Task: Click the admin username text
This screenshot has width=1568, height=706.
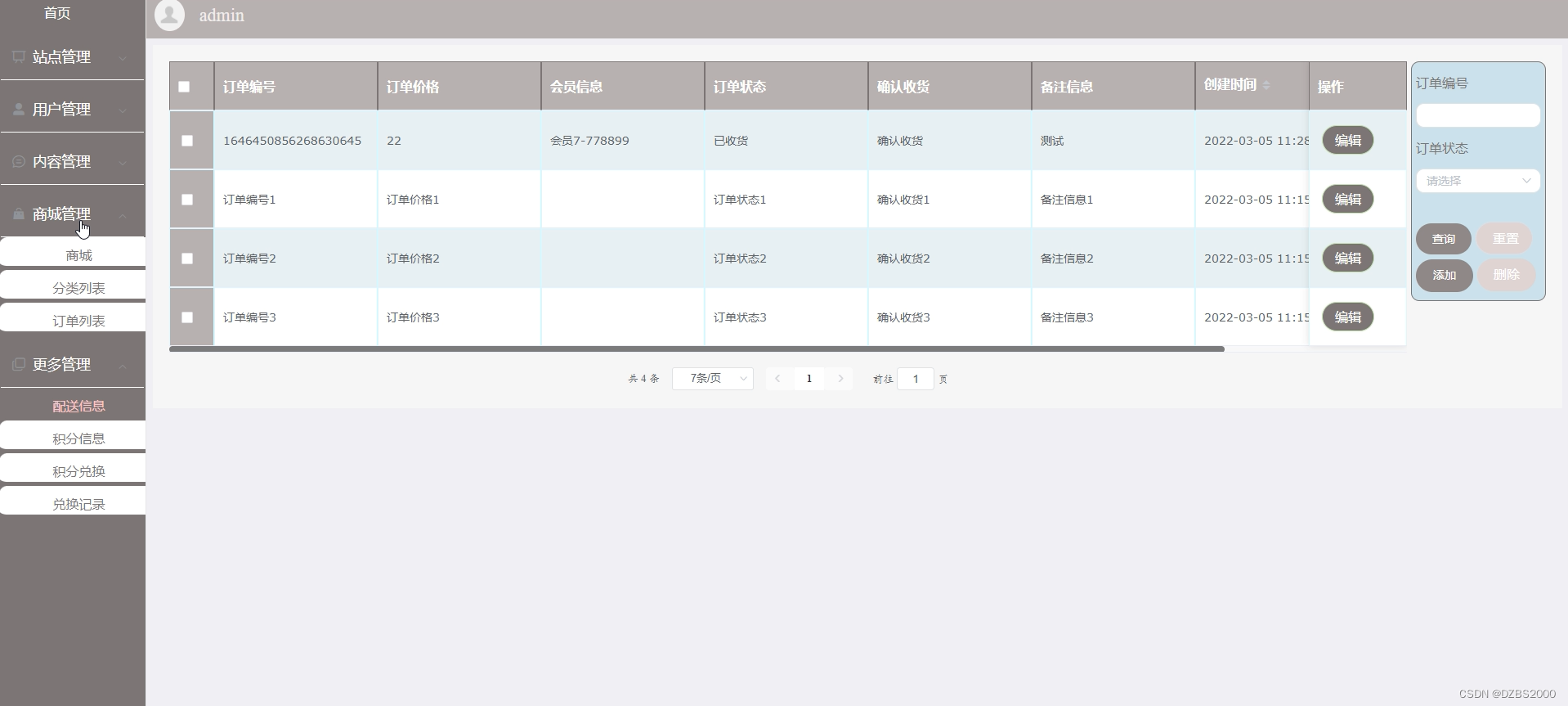Action: point(222,16)
